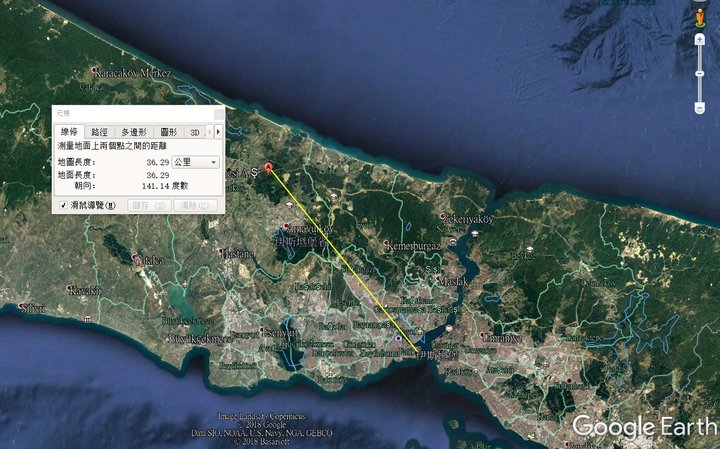Click the Karacaköy Merkez place marker
This screenshot has width=720, height=449.
[x=93, y=71]
